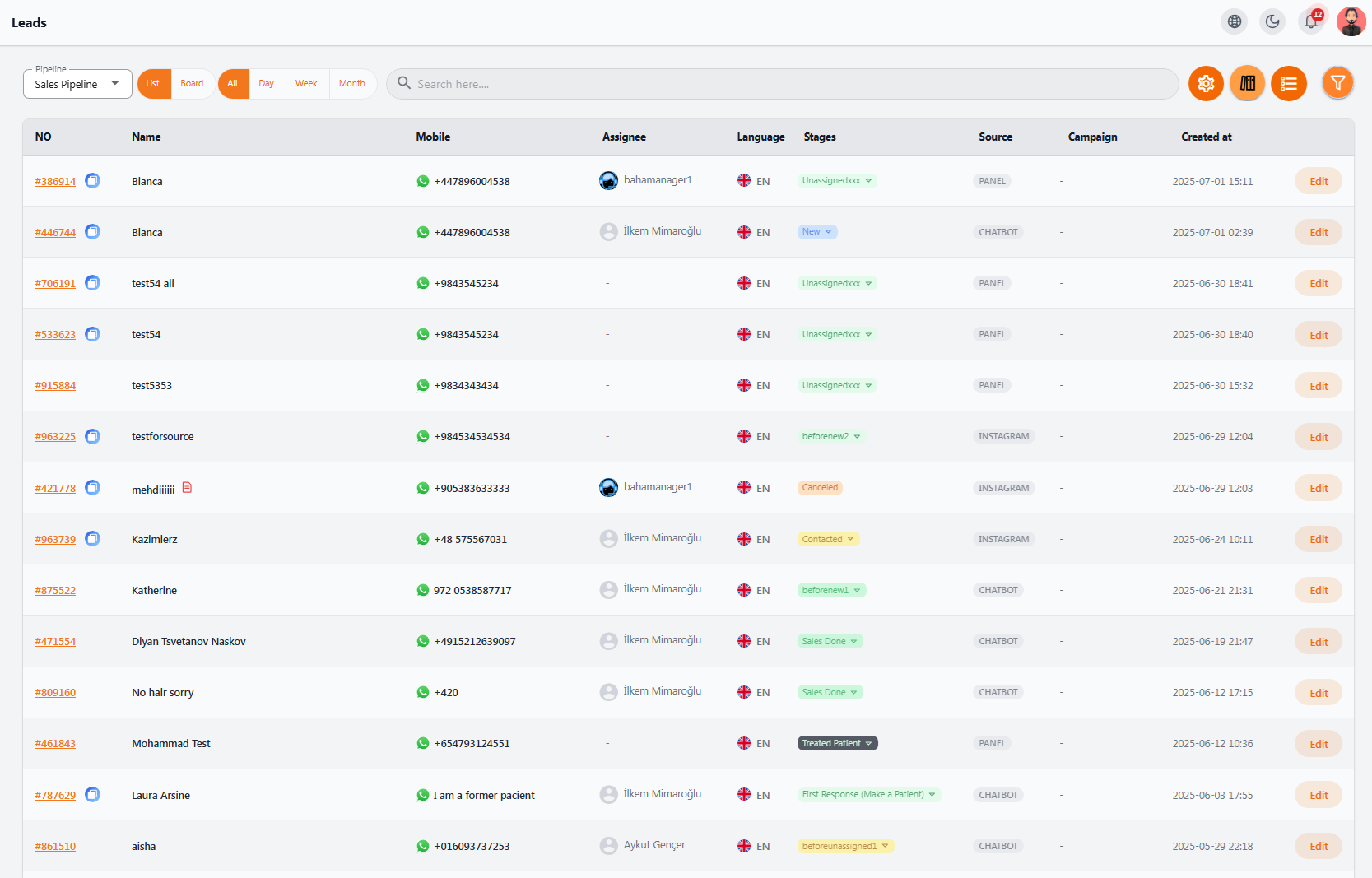Click Edit for Katherine's lead
Image resolution: width=1372 pixels, height=878 pixels.
click(1319, 590)
